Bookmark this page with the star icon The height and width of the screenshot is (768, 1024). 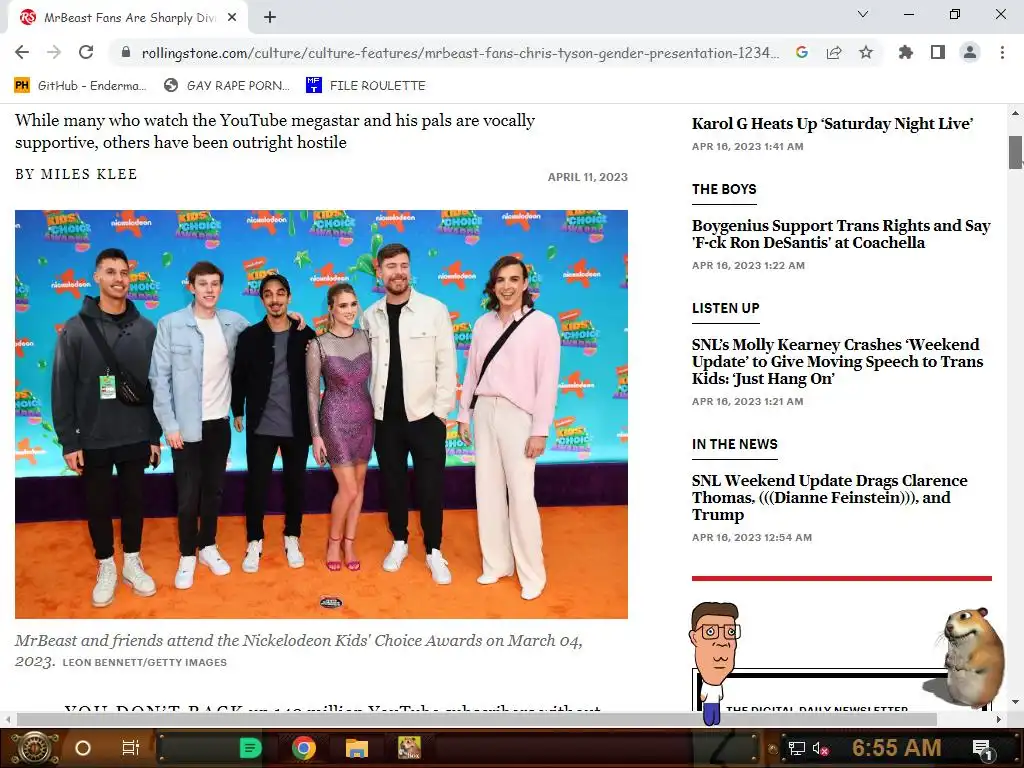click(866, 52)
